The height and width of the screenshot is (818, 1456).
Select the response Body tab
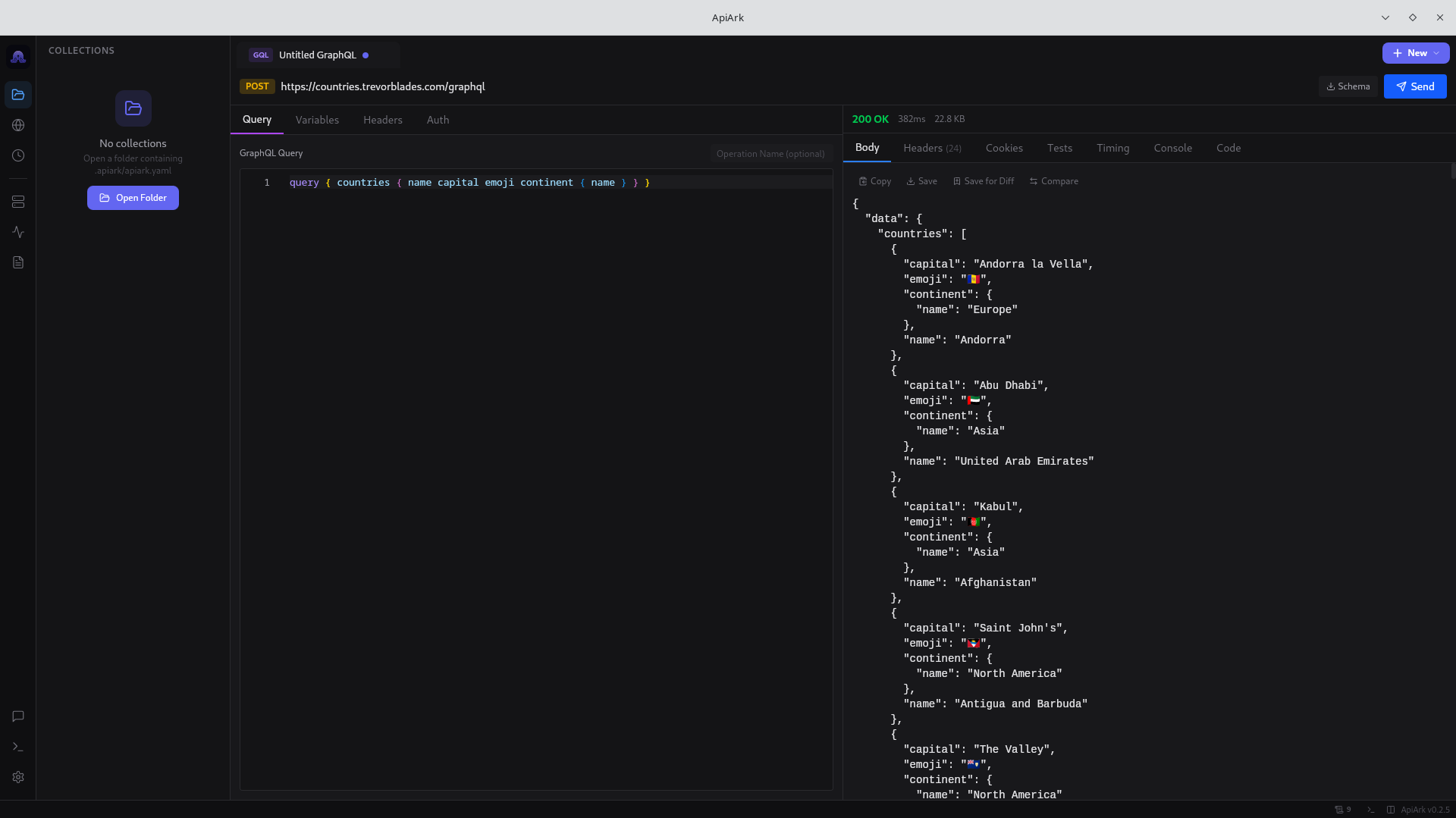[x=867, y=148]
